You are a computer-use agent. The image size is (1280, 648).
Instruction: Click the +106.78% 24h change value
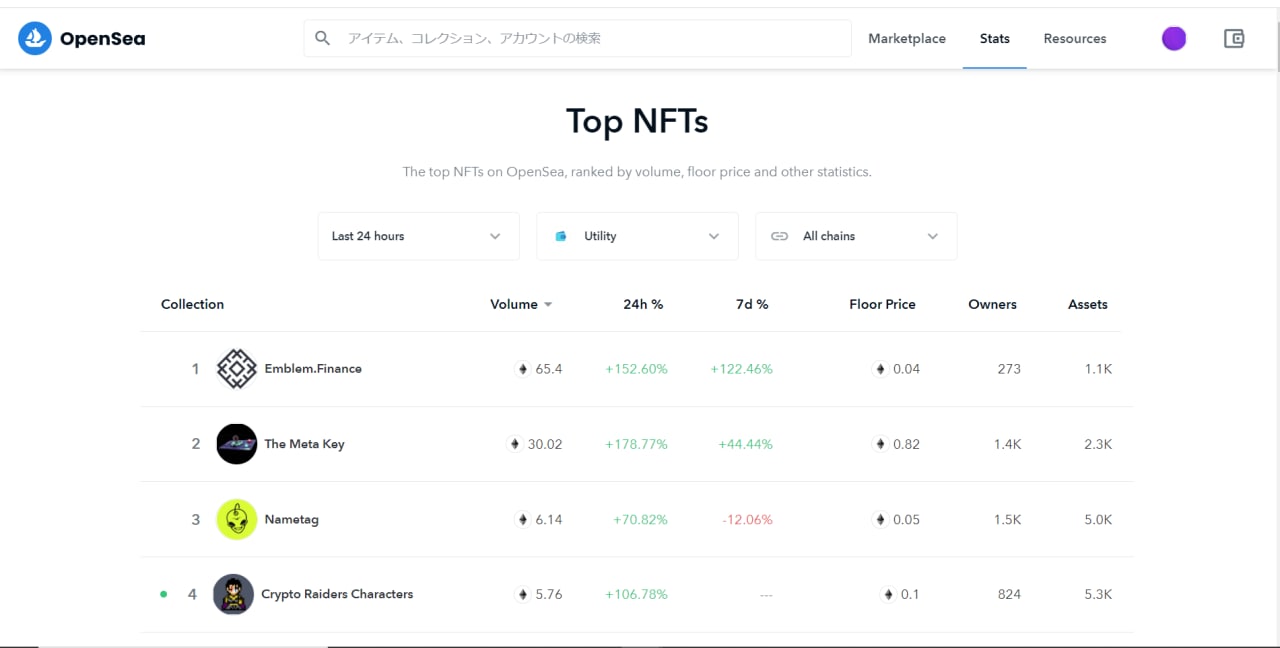click(x=636, y=594)
